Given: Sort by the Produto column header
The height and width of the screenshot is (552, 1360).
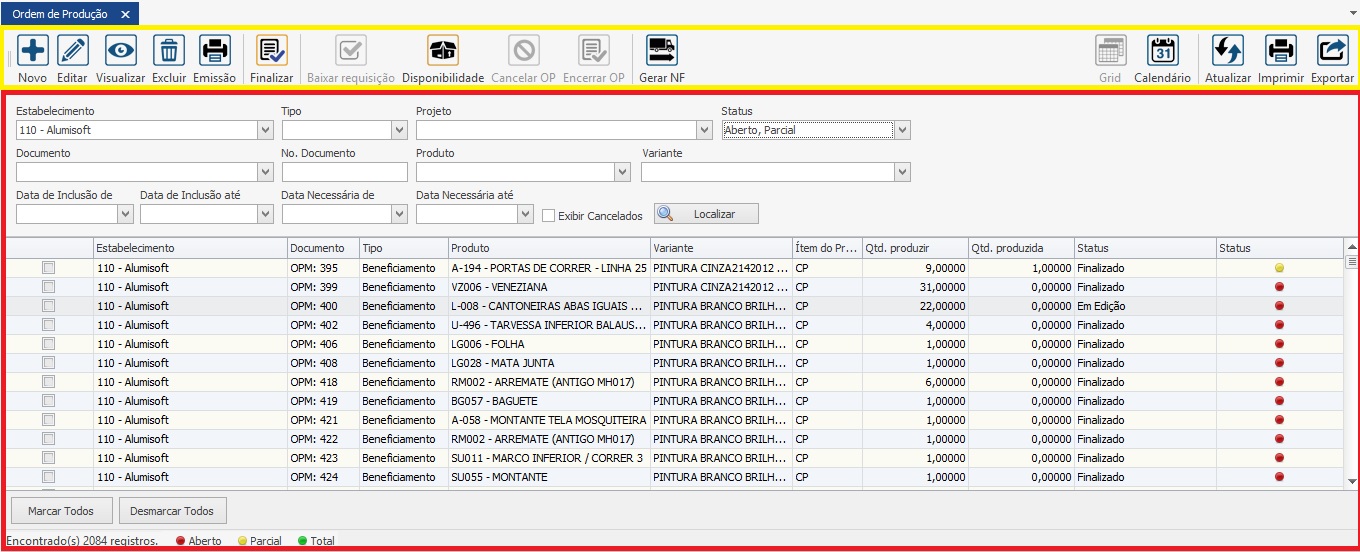Looking at the screenshot, I should point(548,248).
